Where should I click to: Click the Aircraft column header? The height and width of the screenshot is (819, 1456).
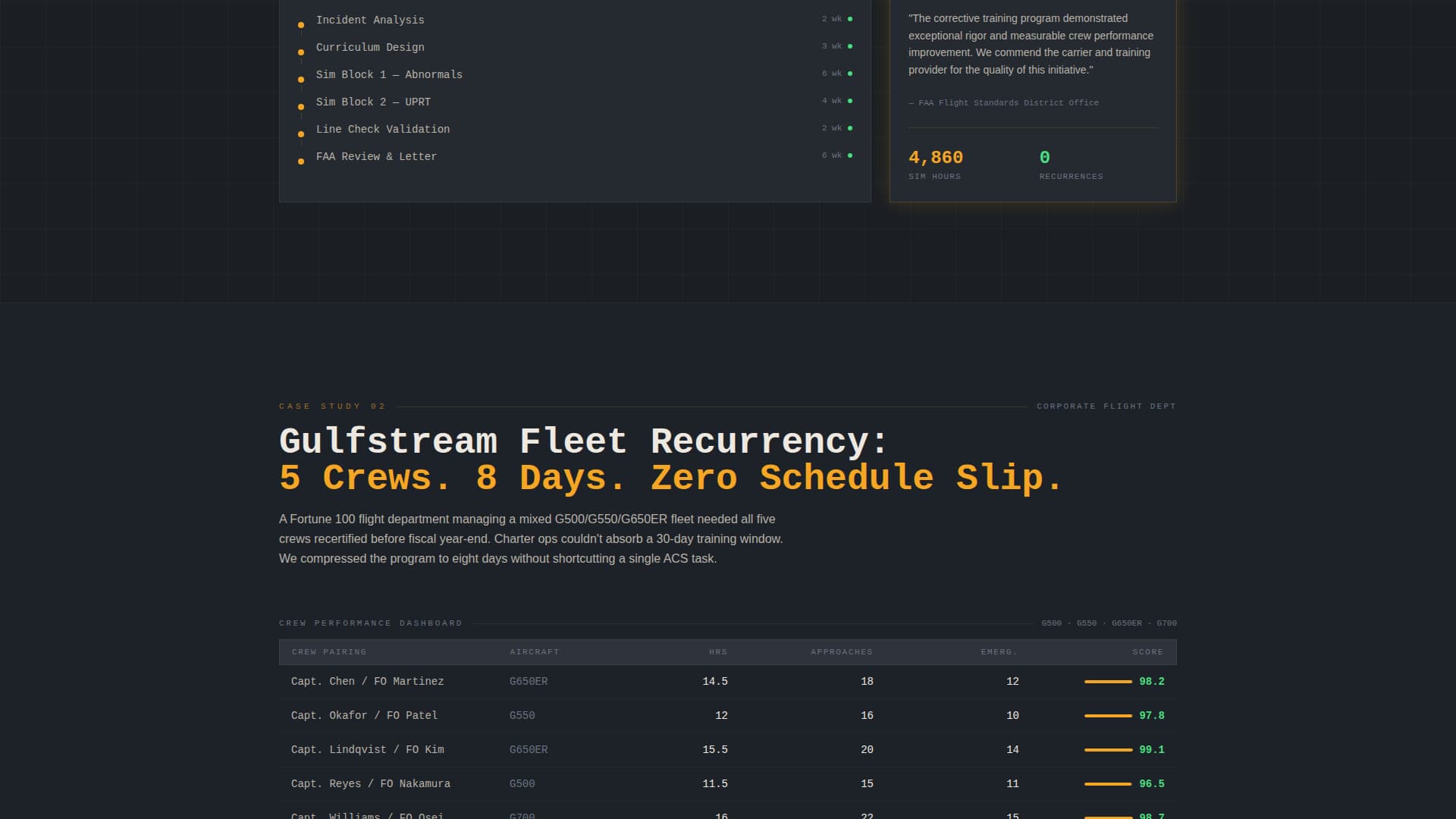pyautogui.click(x=535, y=652)
